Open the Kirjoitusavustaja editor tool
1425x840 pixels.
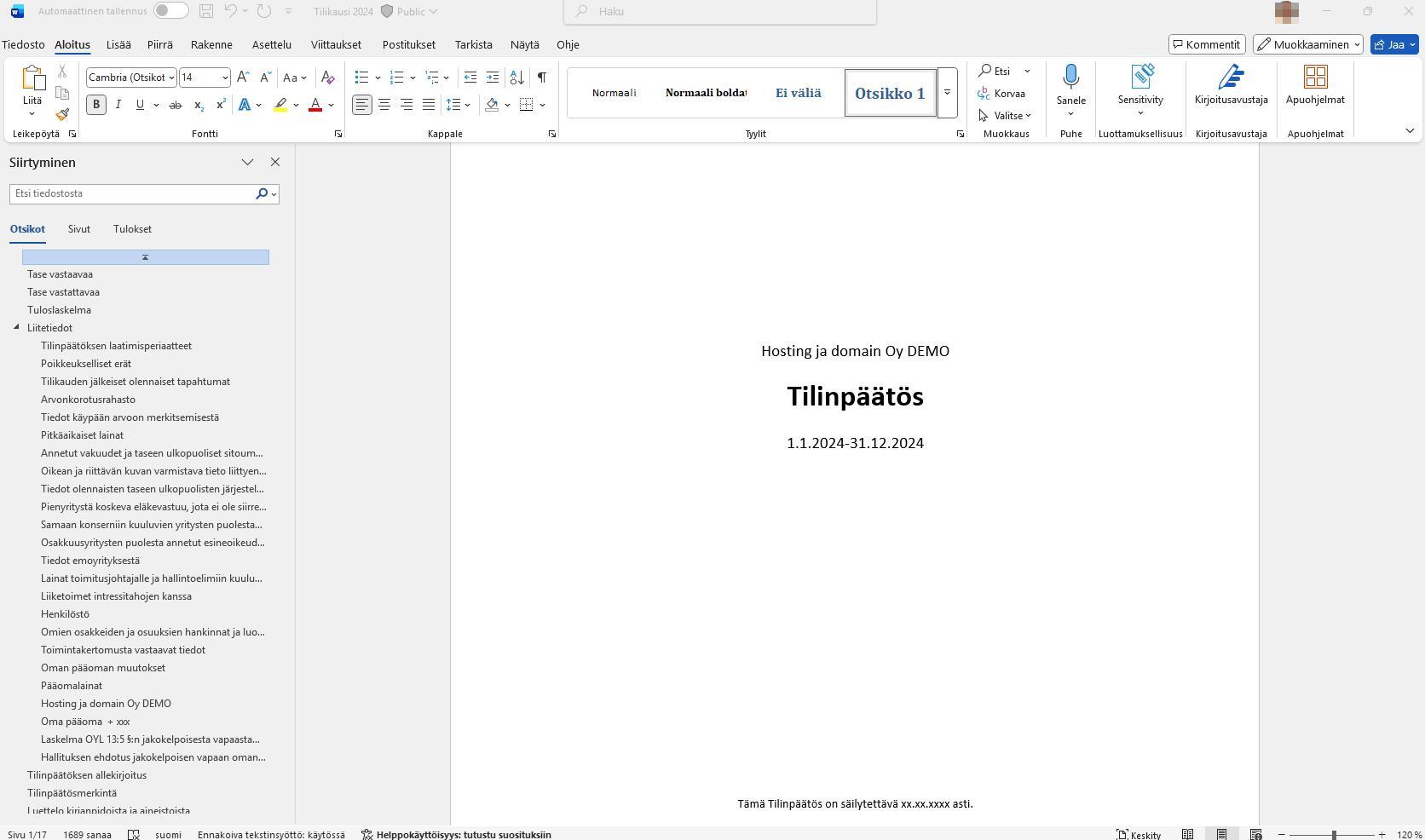pyautogui.click(x=1231, y=78)
